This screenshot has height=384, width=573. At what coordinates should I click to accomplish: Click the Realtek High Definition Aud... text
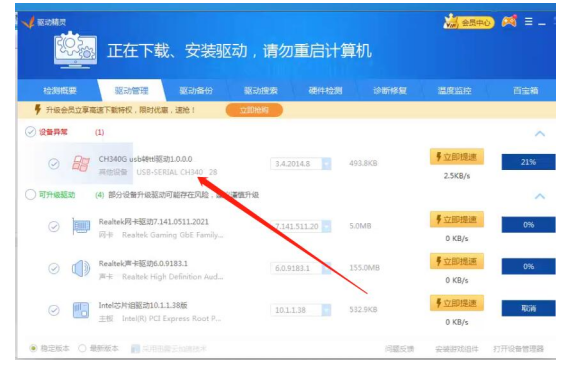point(172,277)
